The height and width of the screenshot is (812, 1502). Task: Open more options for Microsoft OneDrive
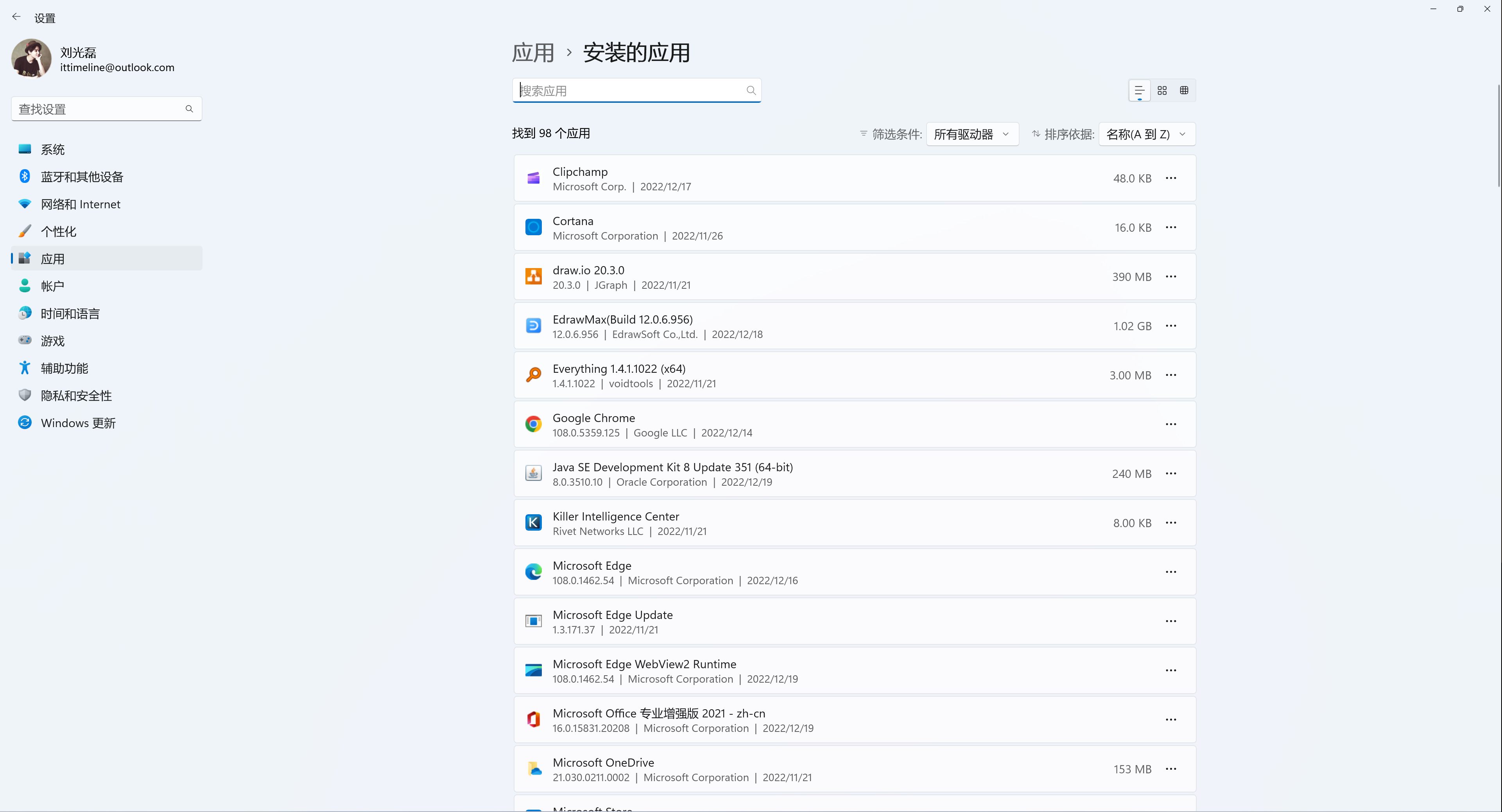[x=1171, y=769]
